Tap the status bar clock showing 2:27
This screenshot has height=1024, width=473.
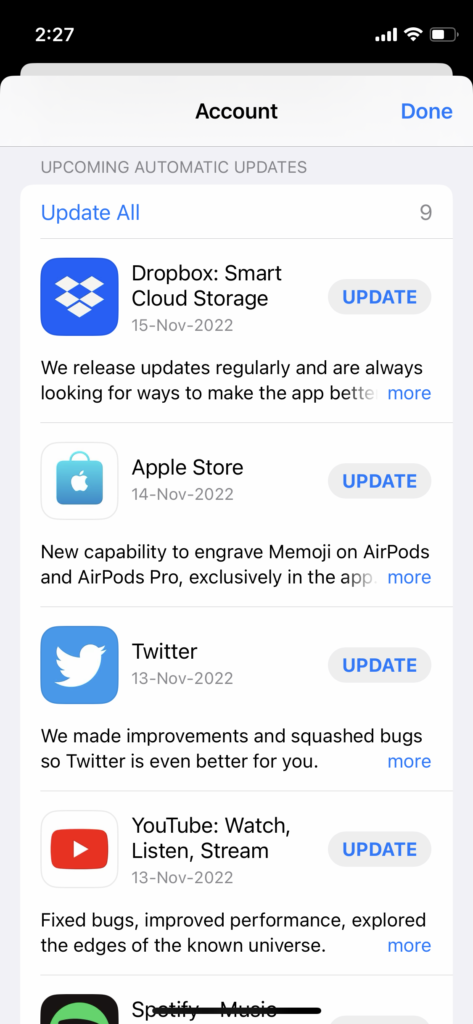pos(55,34)
